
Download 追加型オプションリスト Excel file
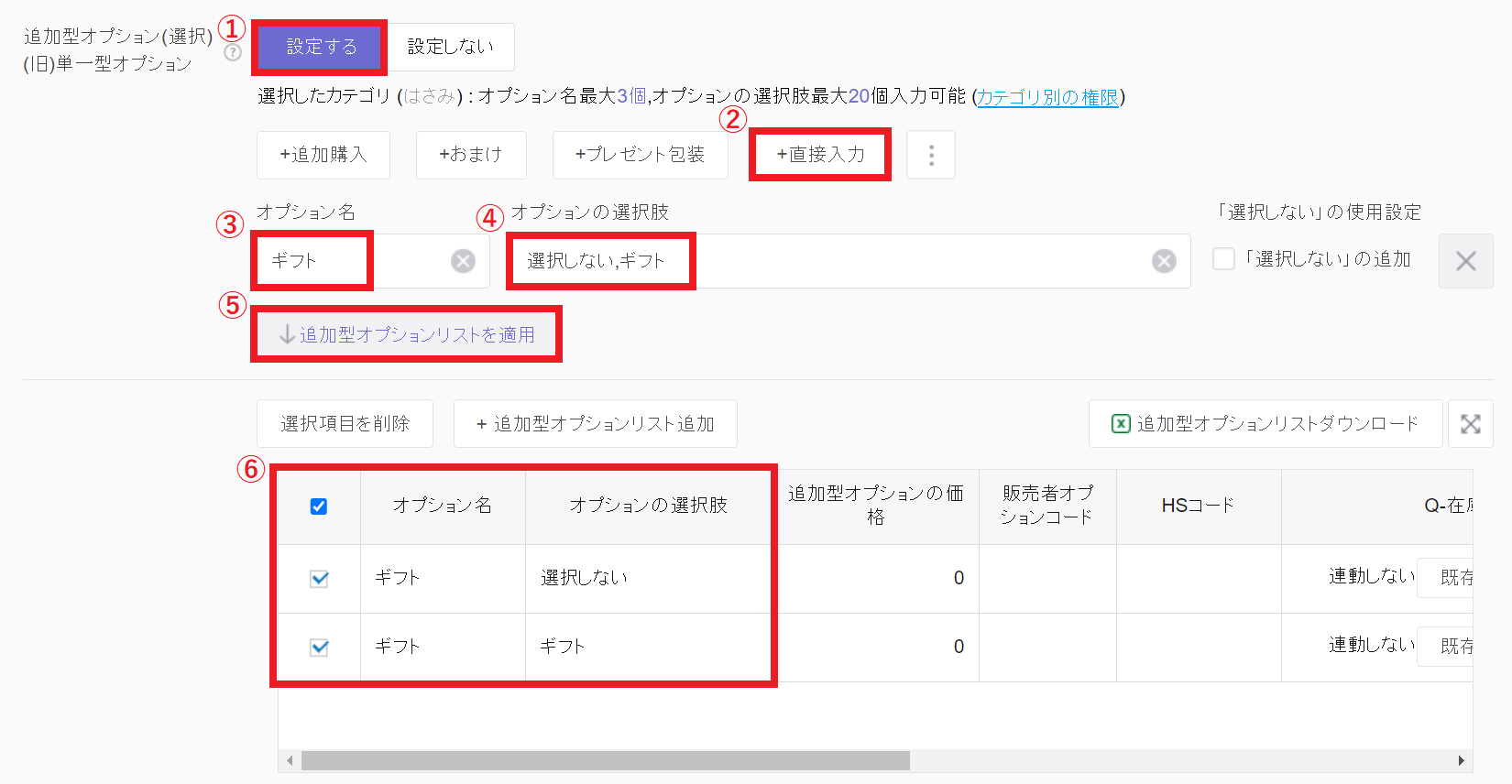[1265, 424]
